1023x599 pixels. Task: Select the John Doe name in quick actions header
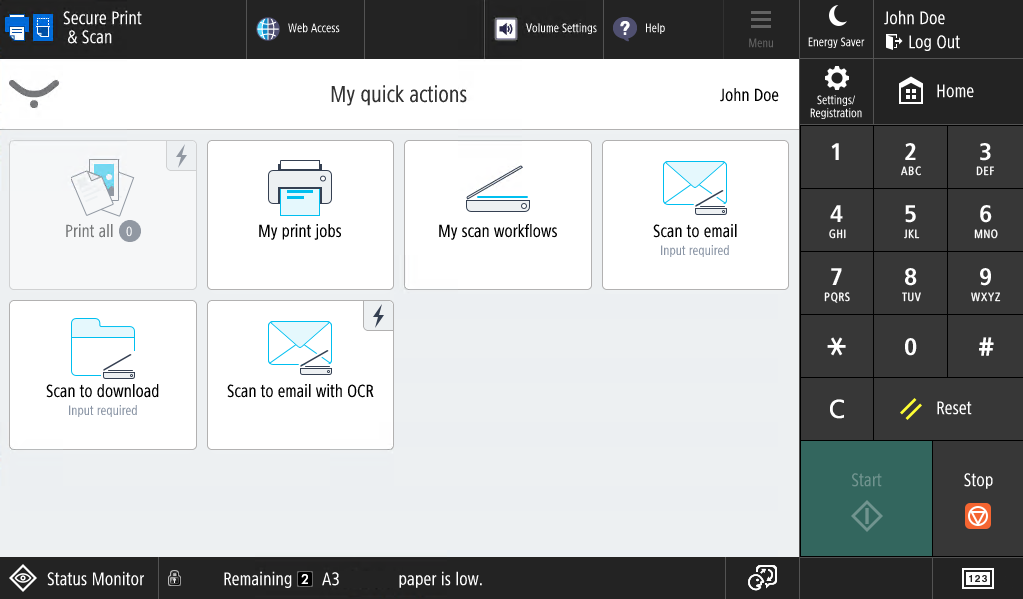click(x=749, y=95)
